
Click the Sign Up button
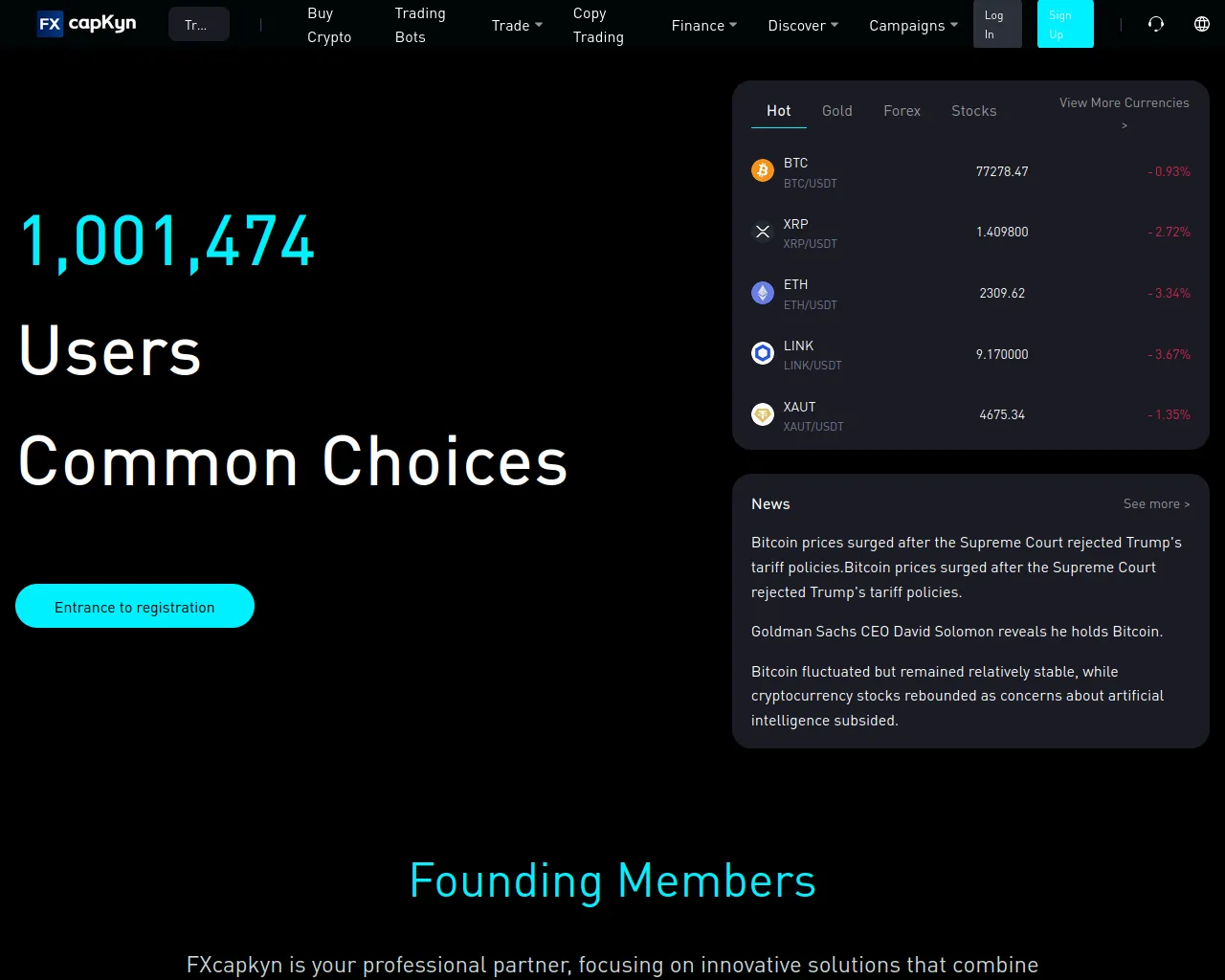1065,24
